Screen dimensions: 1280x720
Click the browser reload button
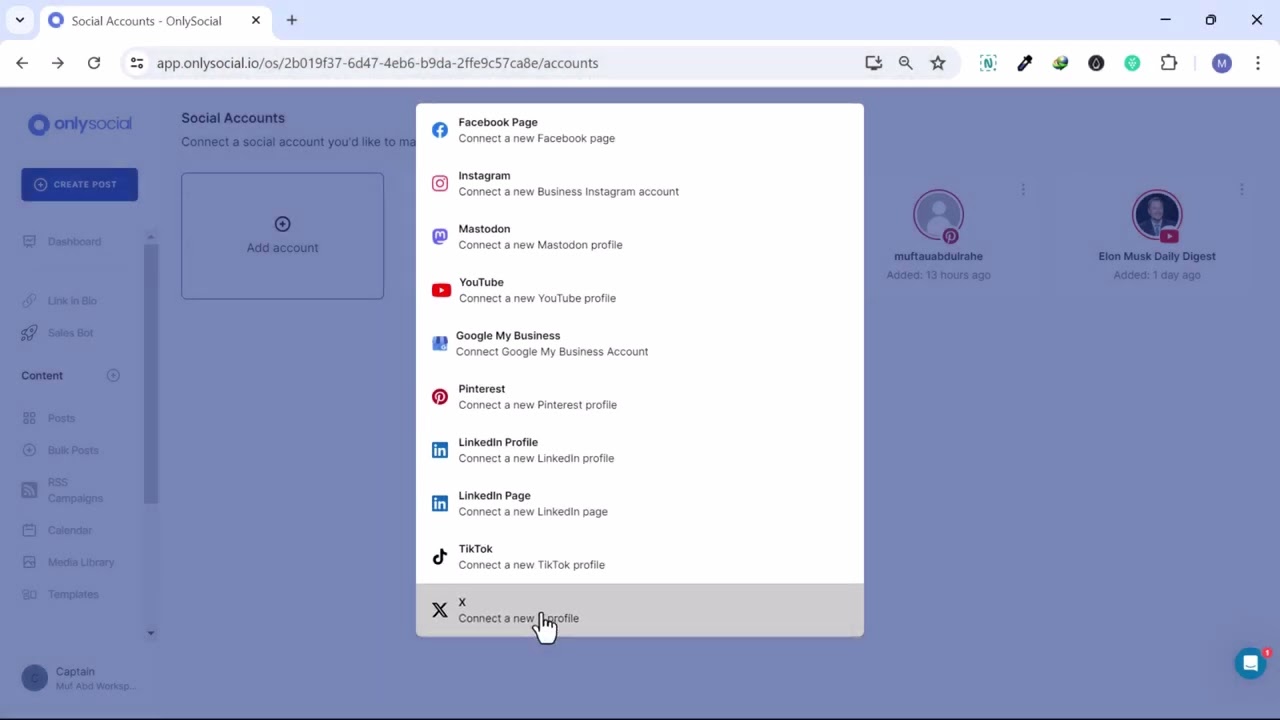(94, 63)
